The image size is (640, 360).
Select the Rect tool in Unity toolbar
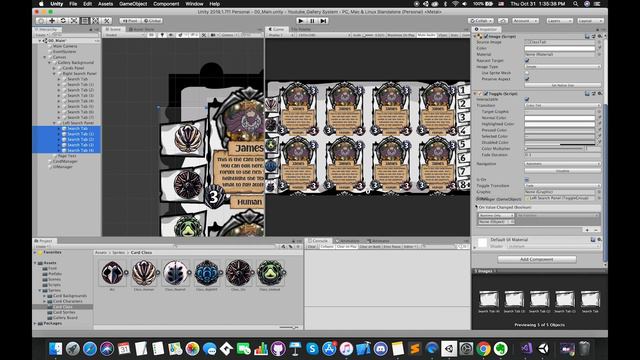click(85, 20)
